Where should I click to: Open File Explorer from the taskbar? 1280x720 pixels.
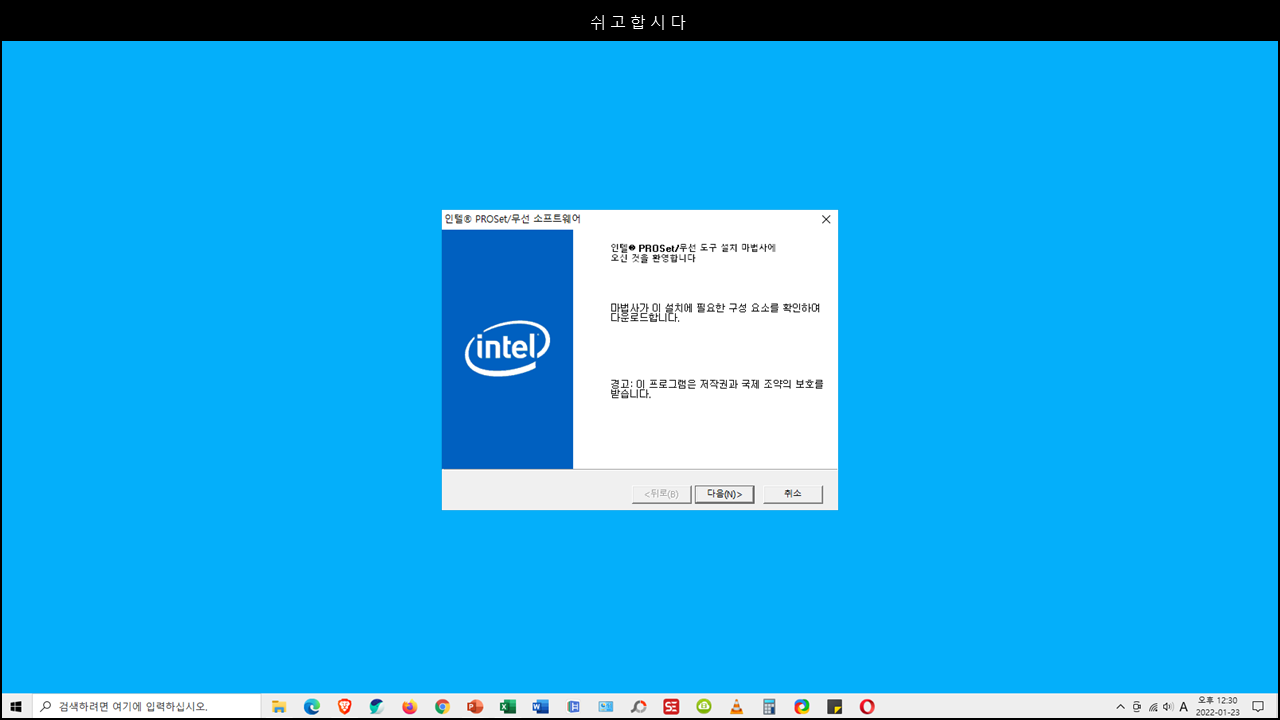279,707
